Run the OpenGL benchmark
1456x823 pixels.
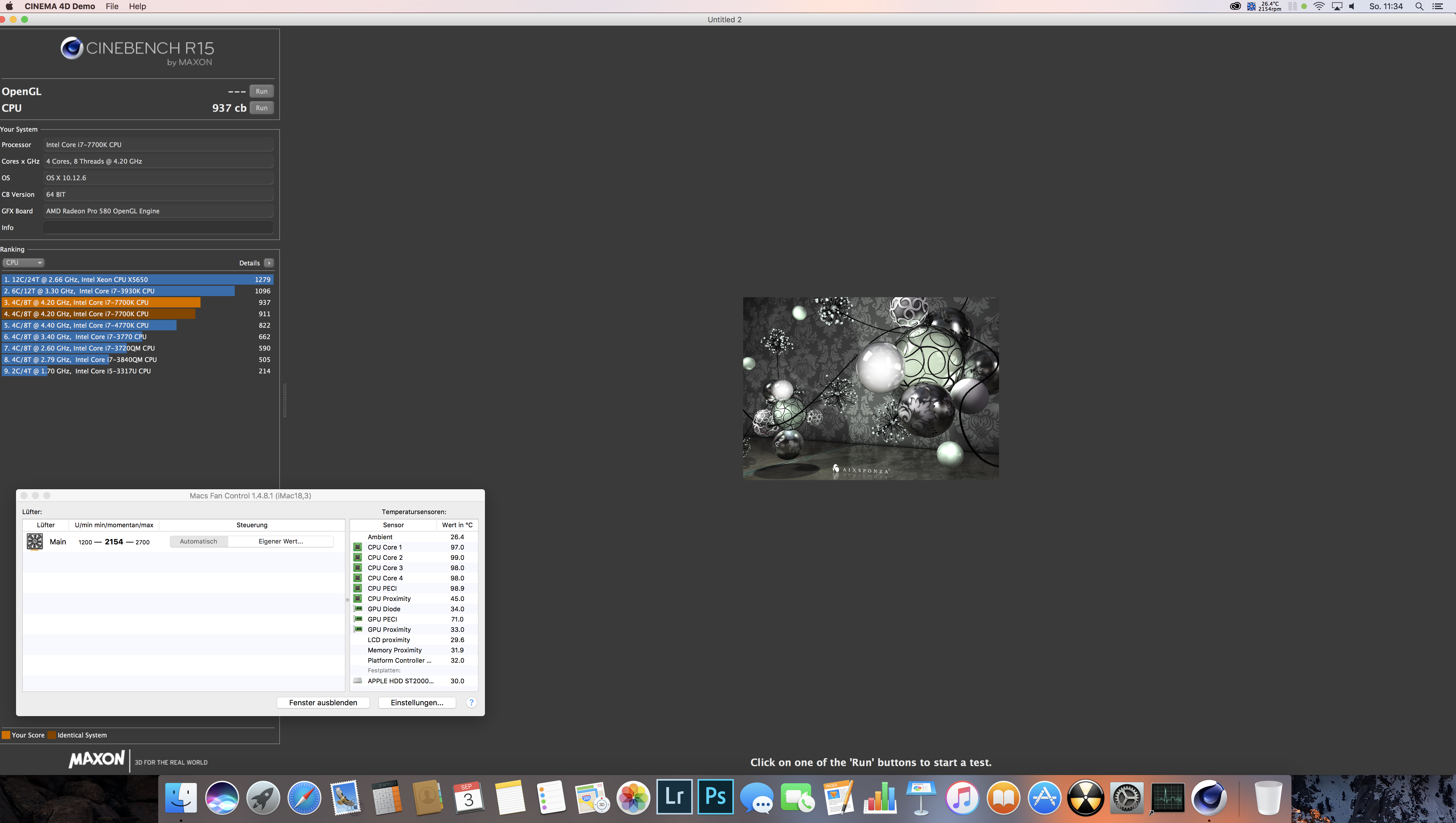pos(261,92)
